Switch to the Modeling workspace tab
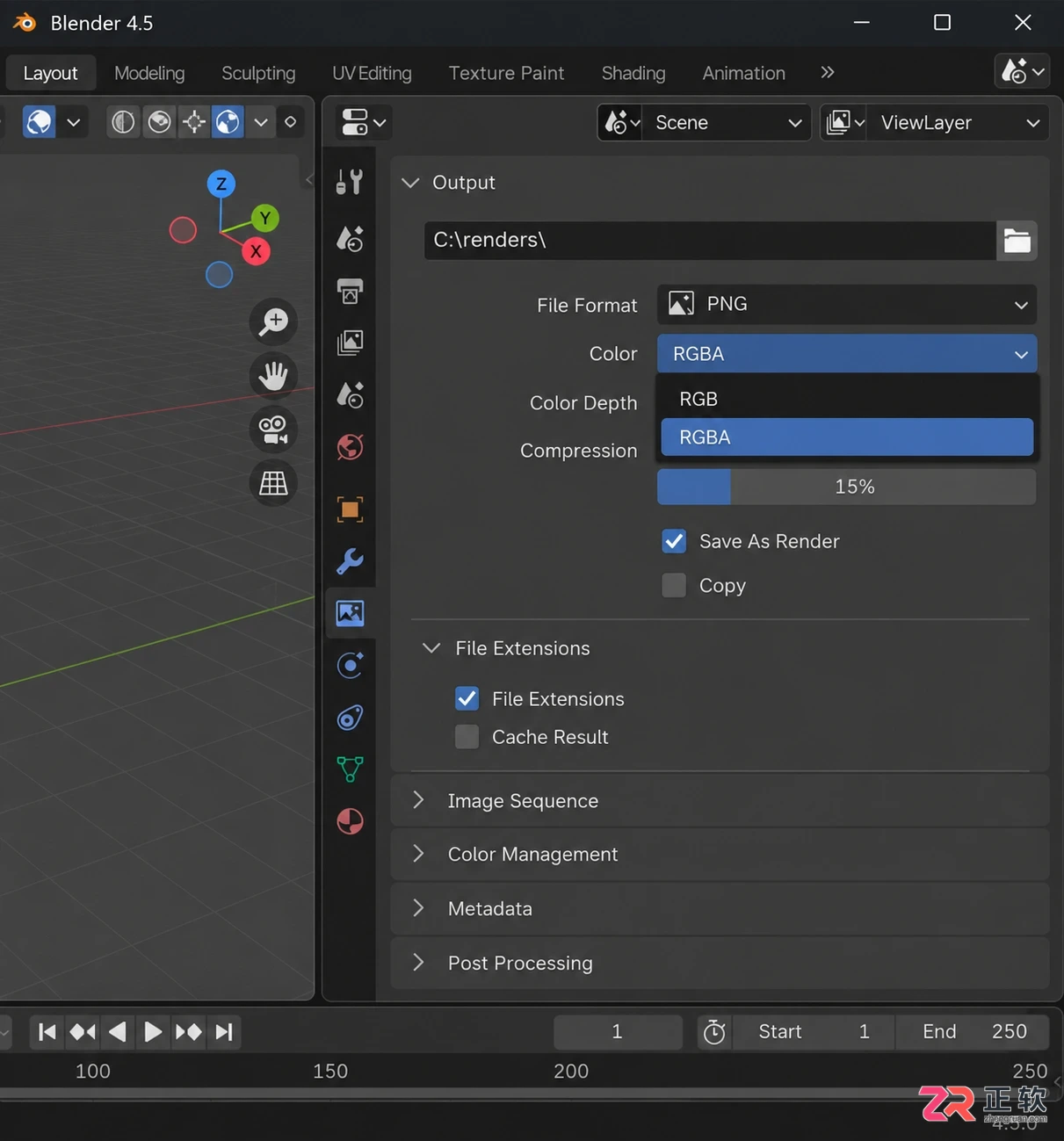This screenshot has height=1141, width=1064. (149, 73)
